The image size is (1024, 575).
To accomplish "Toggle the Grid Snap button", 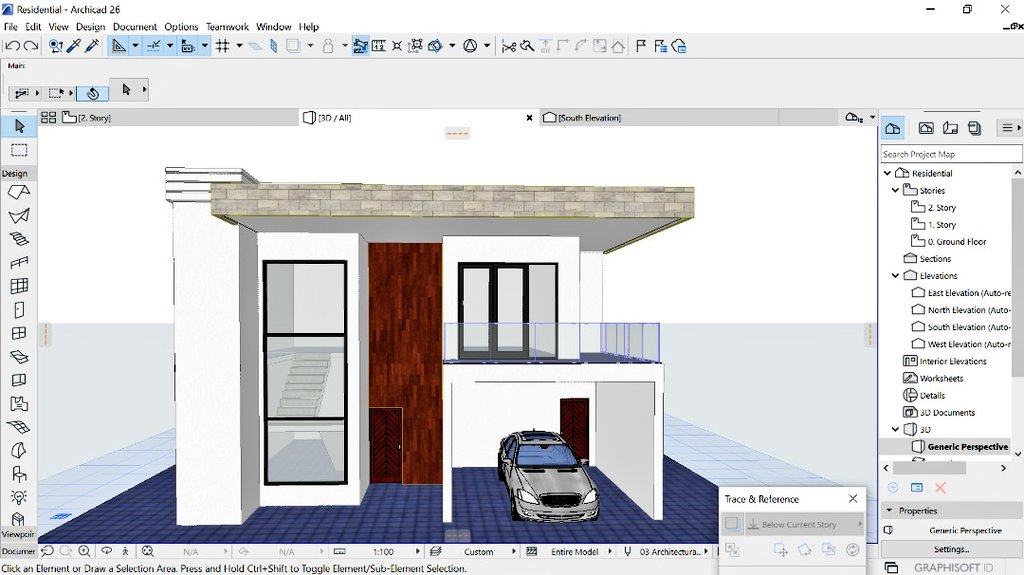I will click(x=223, y=46).
